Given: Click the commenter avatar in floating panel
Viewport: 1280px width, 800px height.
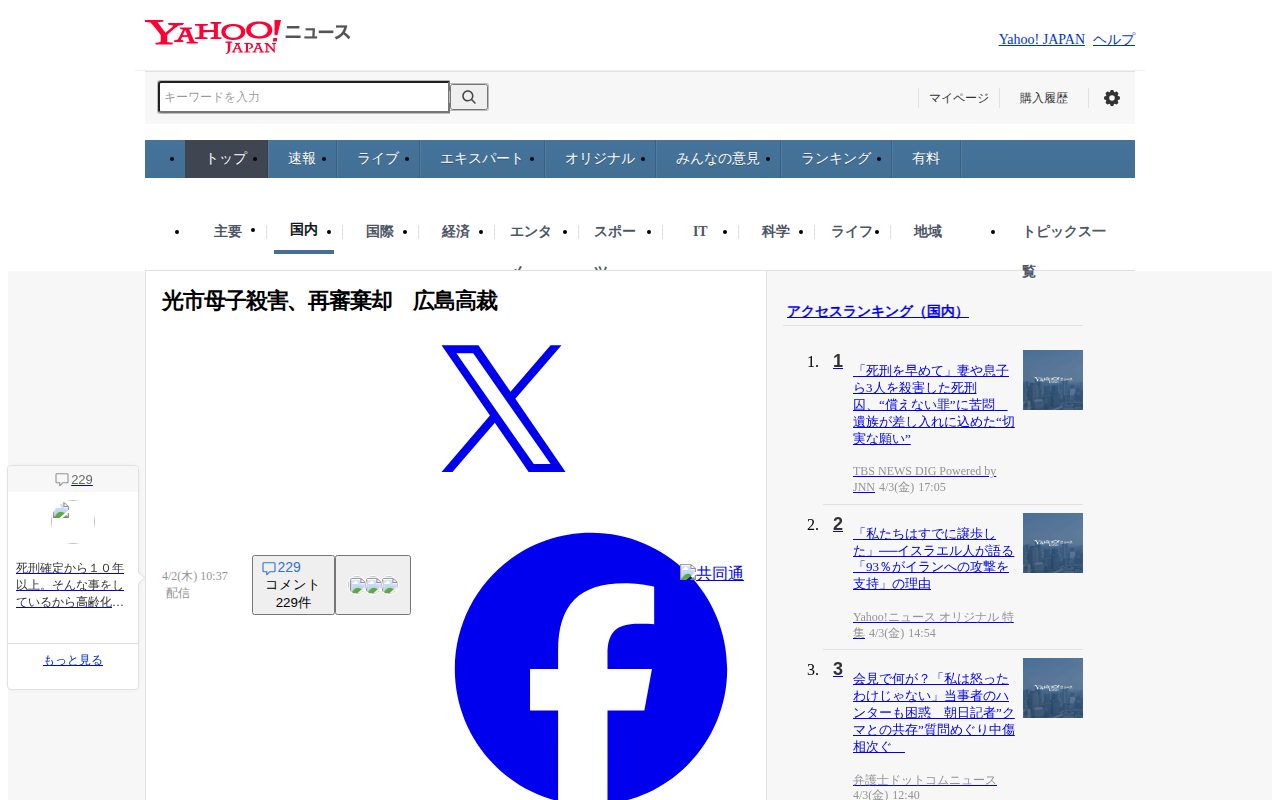Looking at the screenshot, I should click(x=73, y=522).
